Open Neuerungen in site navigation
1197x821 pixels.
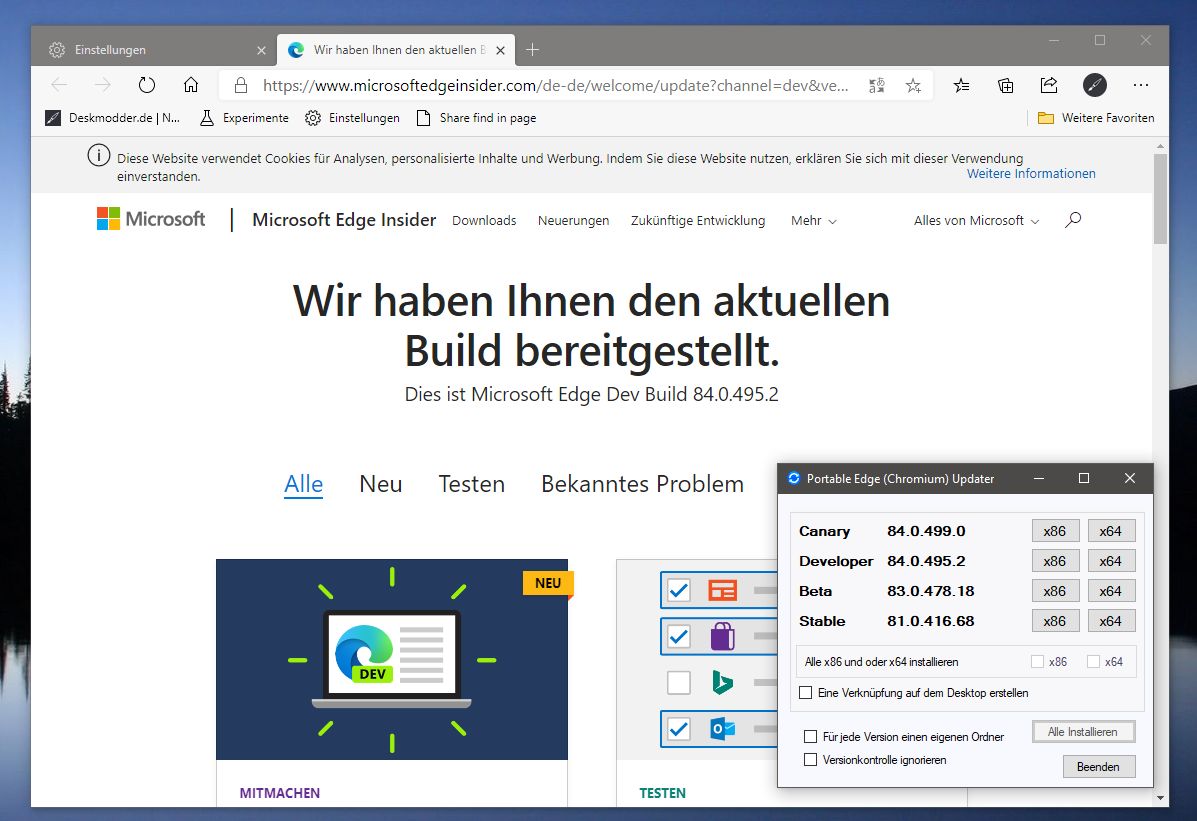[x=573, y=221]
